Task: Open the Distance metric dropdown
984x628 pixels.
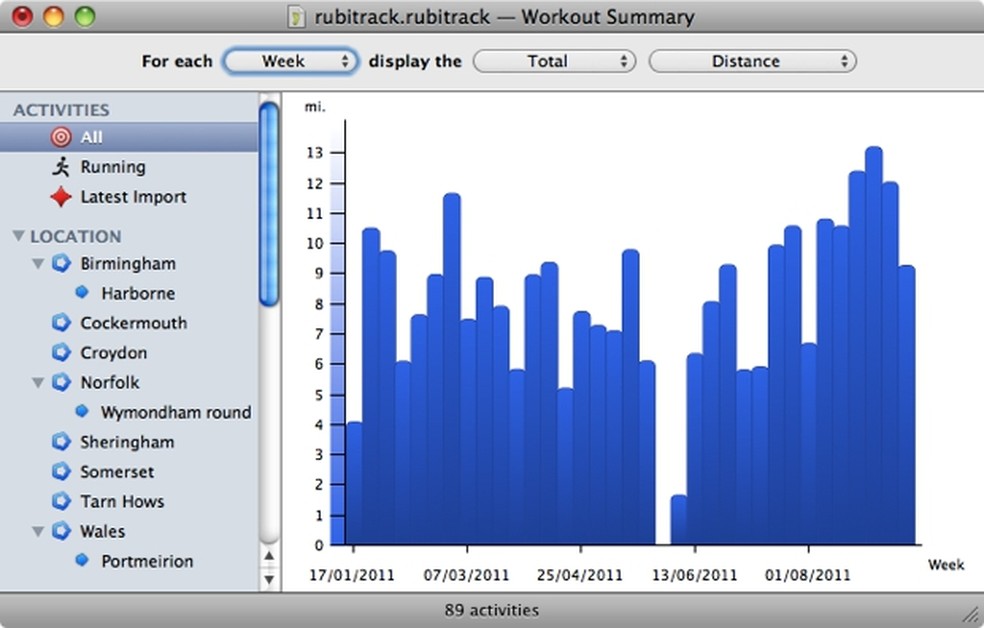Action: (752, 61)
